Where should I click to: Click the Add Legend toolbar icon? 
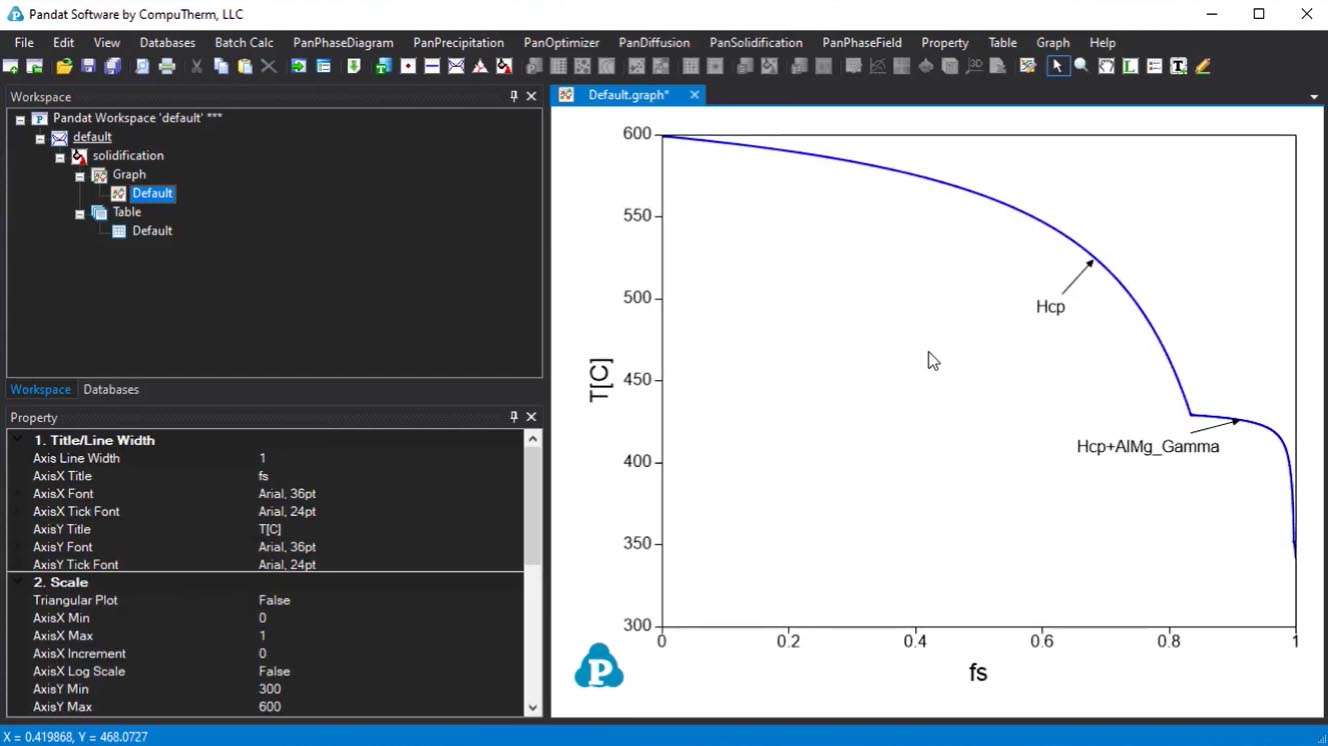pos(1130,67)
